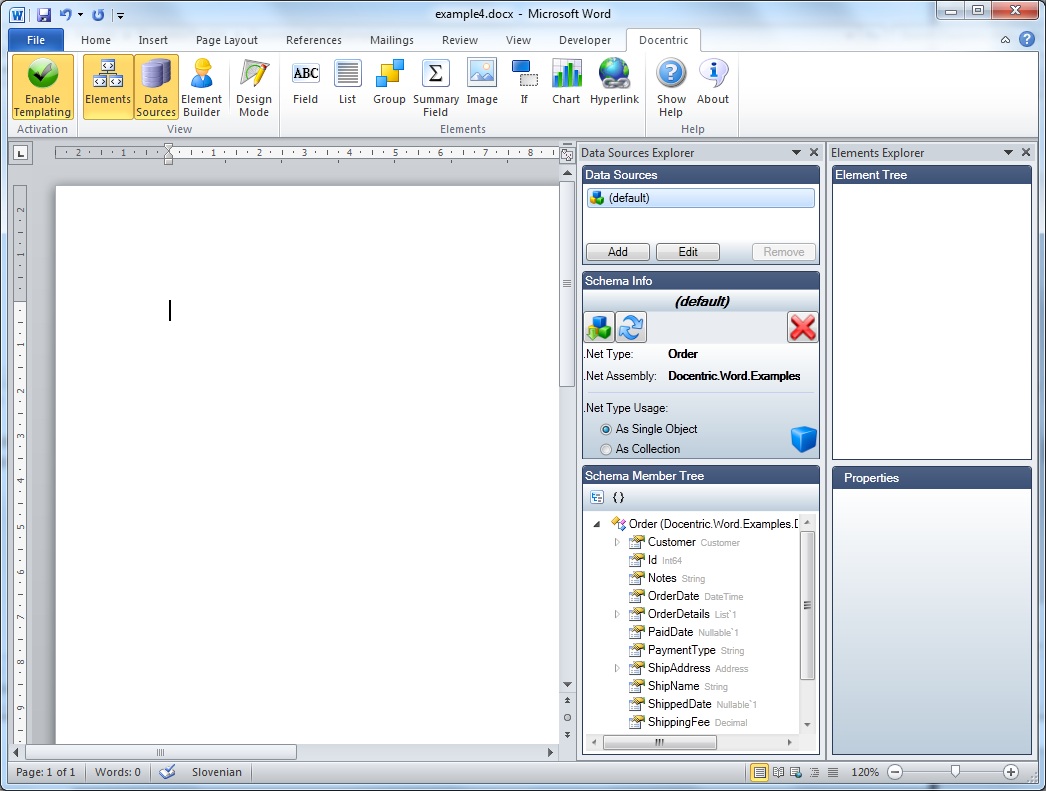Select the (default) data source
This screenshot has width=1046, height=791.
700,198
